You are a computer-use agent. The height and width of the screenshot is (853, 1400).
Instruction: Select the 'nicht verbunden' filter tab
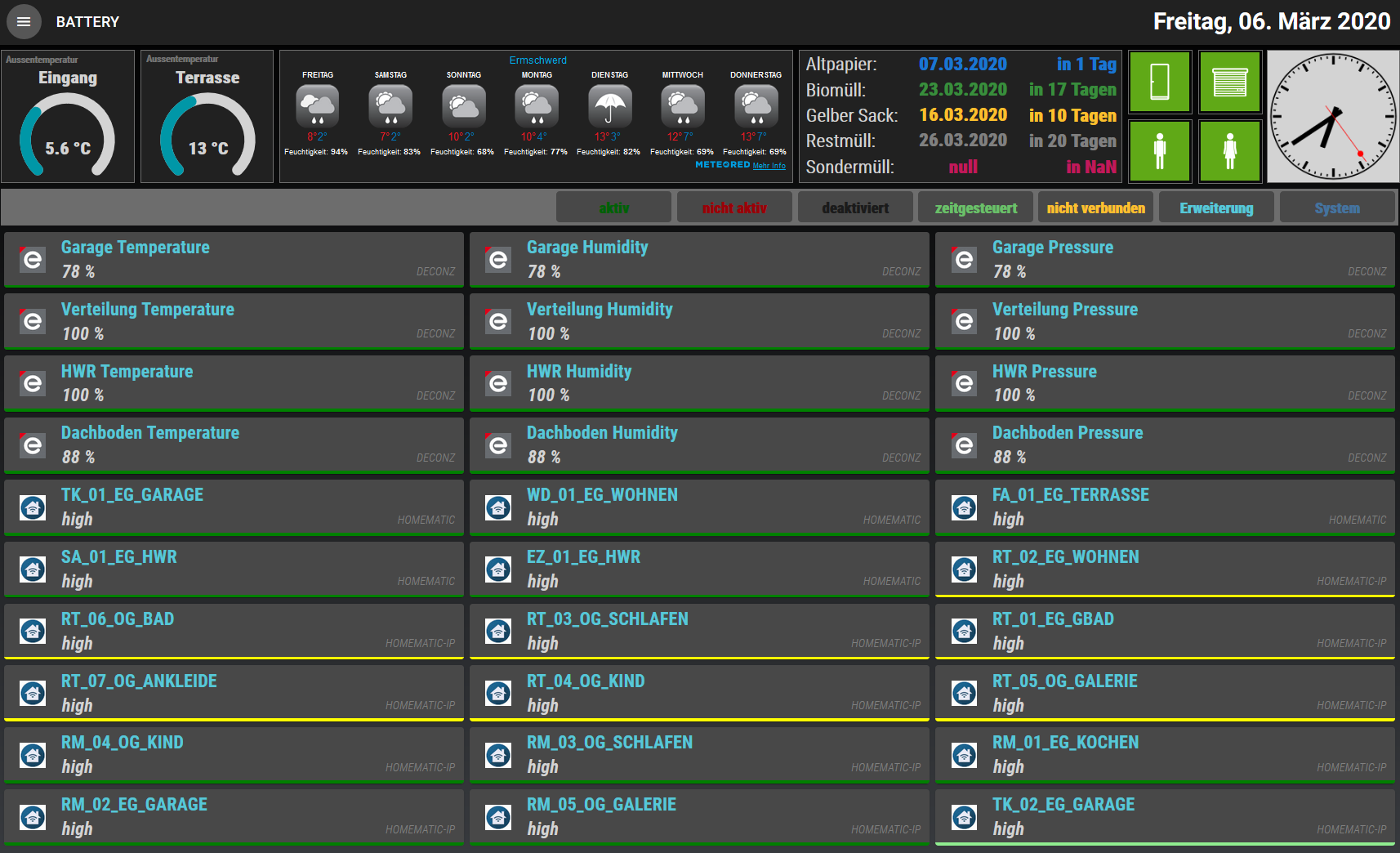(x=1096, y=208)
